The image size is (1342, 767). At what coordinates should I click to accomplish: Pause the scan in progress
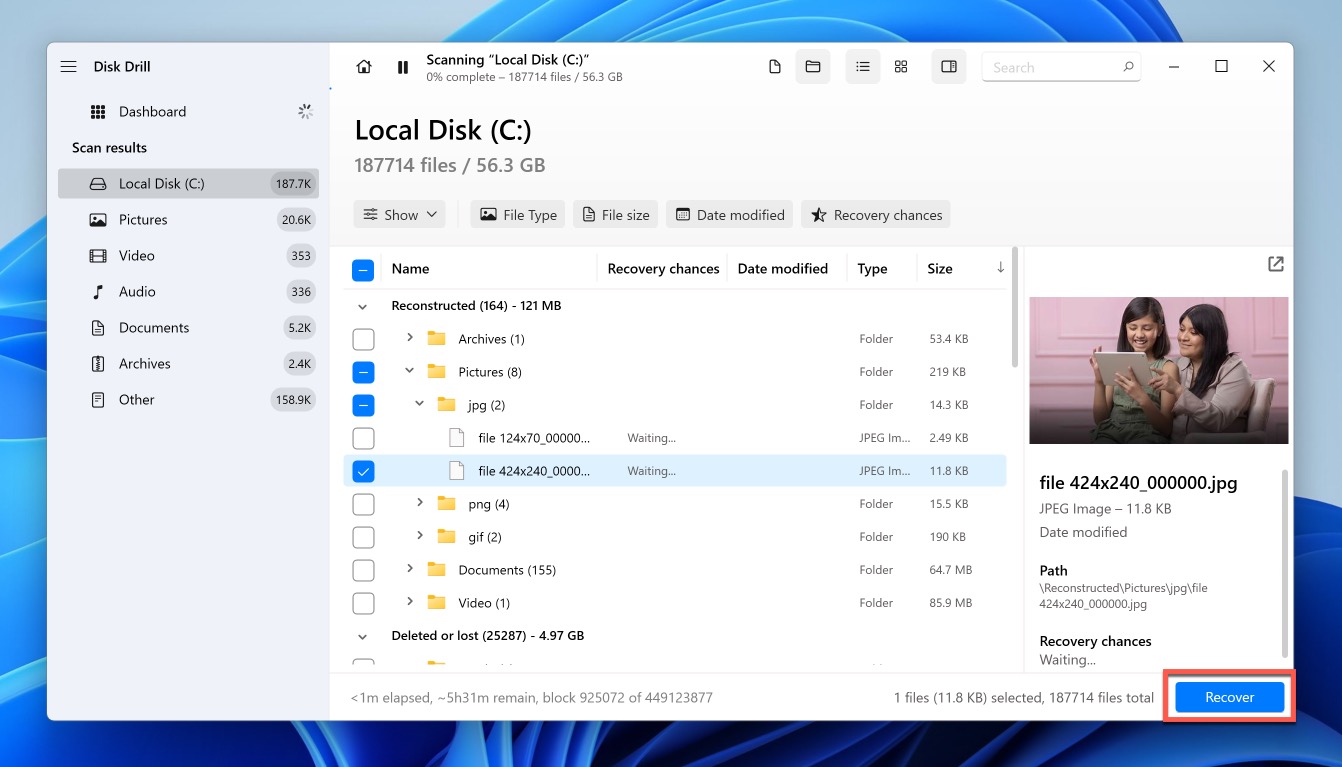pos(403,67)
